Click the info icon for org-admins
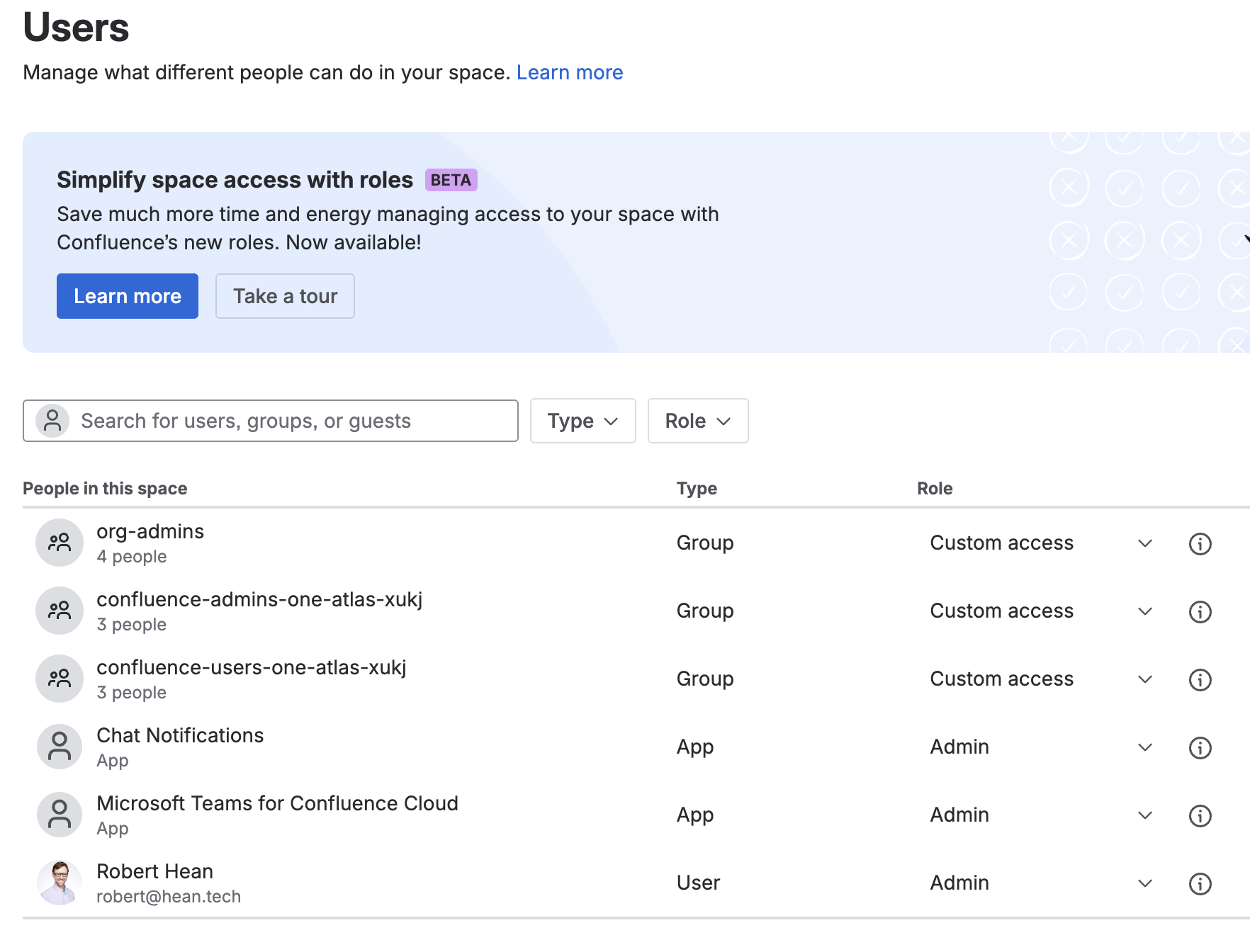 (x=1199, y=544)
